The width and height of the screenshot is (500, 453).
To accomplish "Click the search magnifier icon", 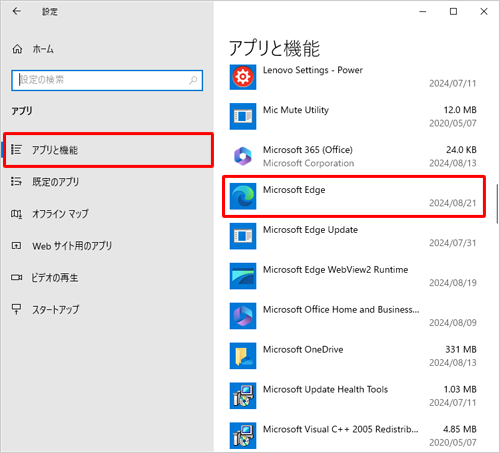I will [193, 80].
